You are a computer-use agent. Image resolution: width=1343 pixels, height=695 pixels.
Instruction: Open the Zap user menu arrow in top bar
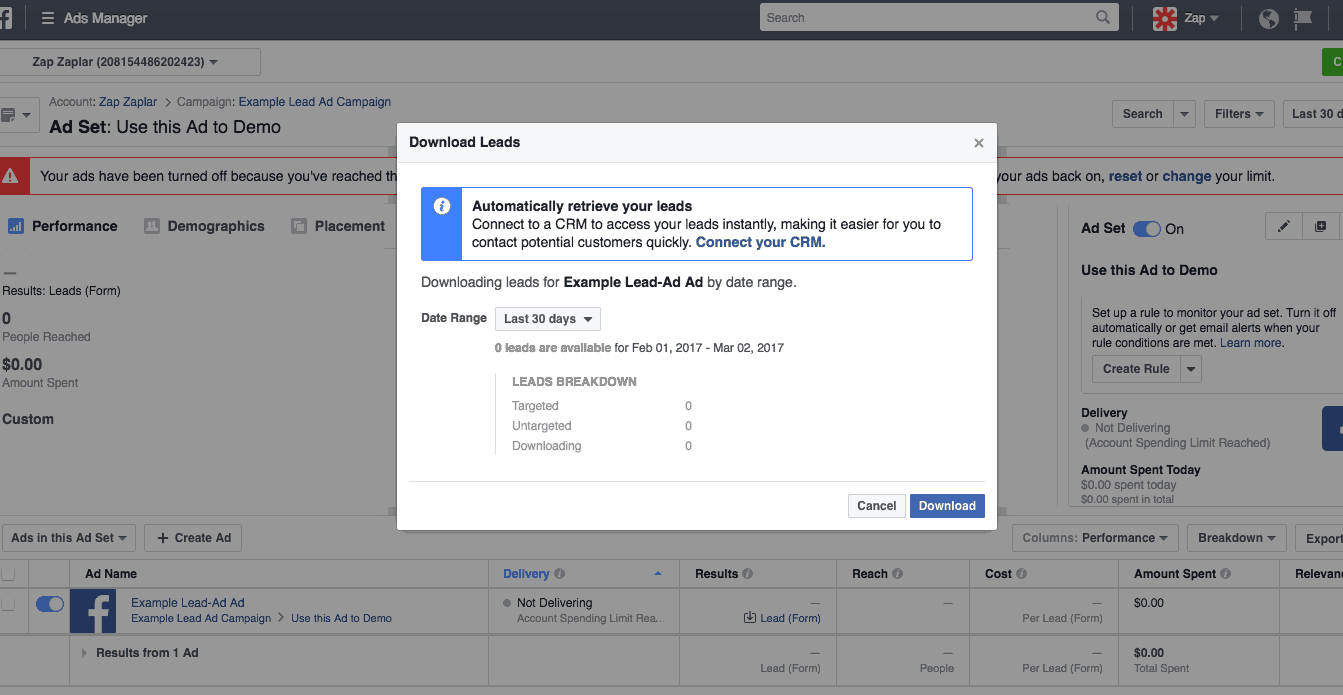coord(1215,18)
